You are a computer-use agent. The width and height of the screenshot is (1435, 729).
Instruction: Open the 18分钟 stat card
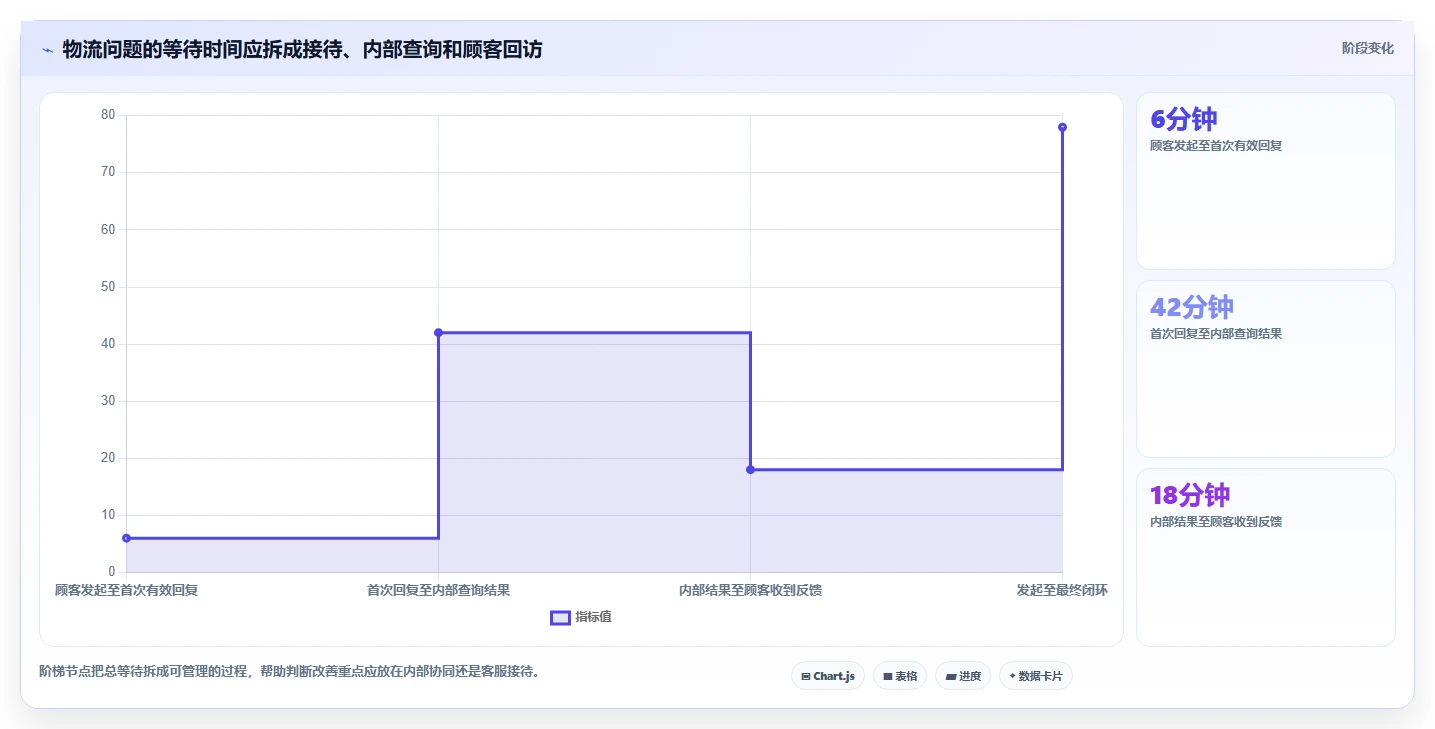[1265, 557]
